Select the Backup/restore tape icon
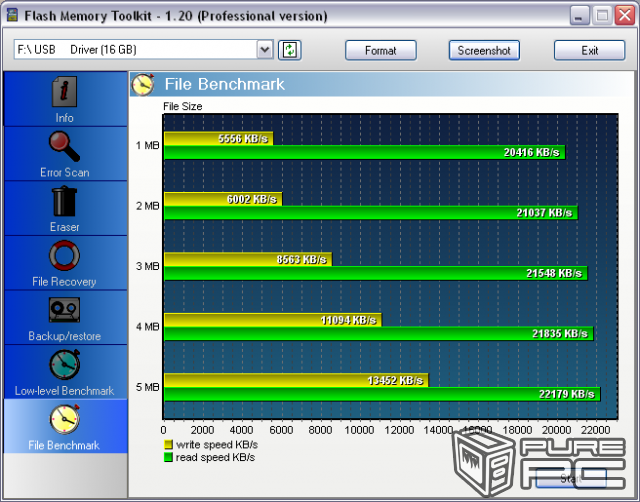 [x=64, y=310]
